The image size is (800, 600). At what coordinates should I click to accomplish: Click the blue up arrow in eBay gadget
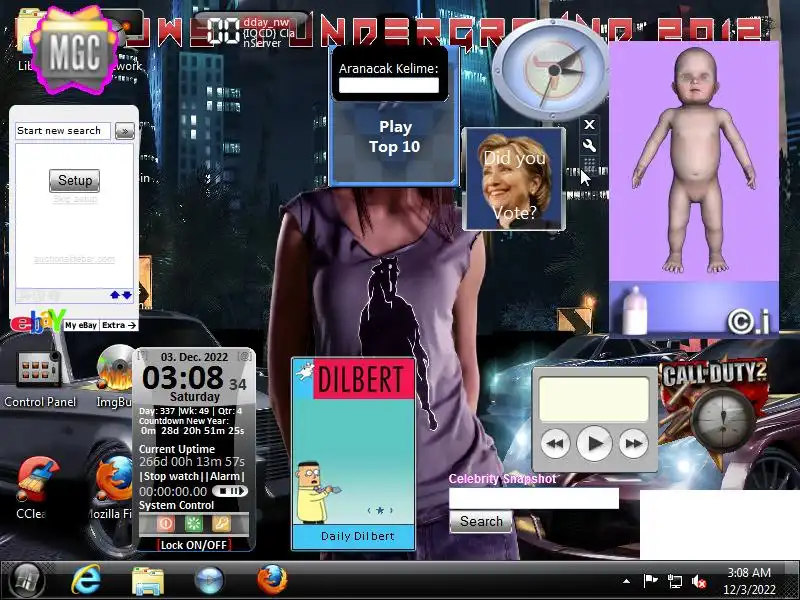pyautogui.click(x=115, y=295)
